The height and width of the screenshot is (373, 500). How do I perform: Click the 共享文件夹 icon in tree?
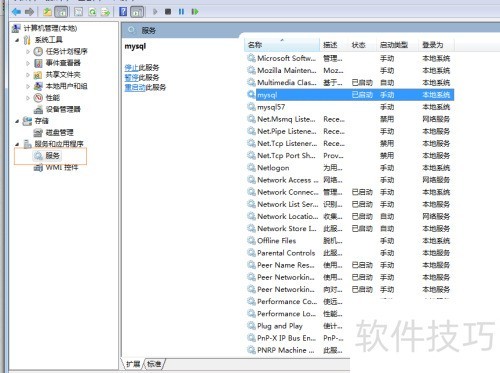(38, 75)
